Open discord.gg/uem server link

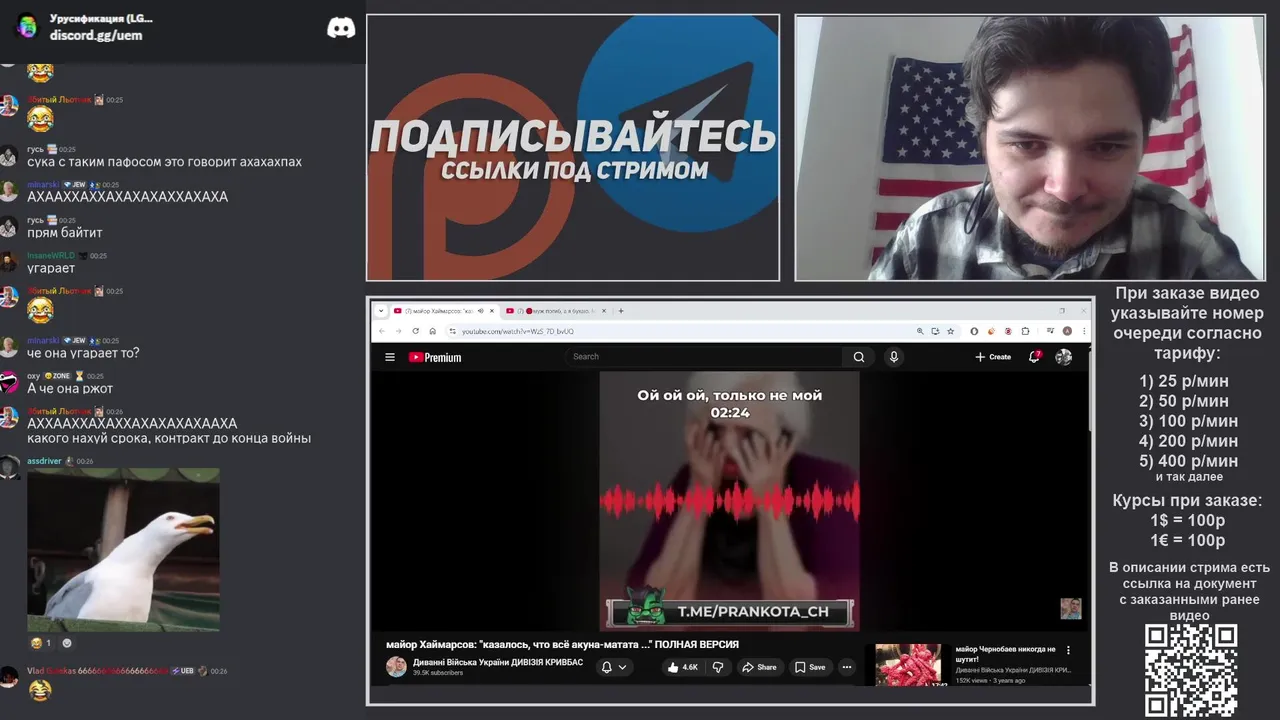click(96, 35)
